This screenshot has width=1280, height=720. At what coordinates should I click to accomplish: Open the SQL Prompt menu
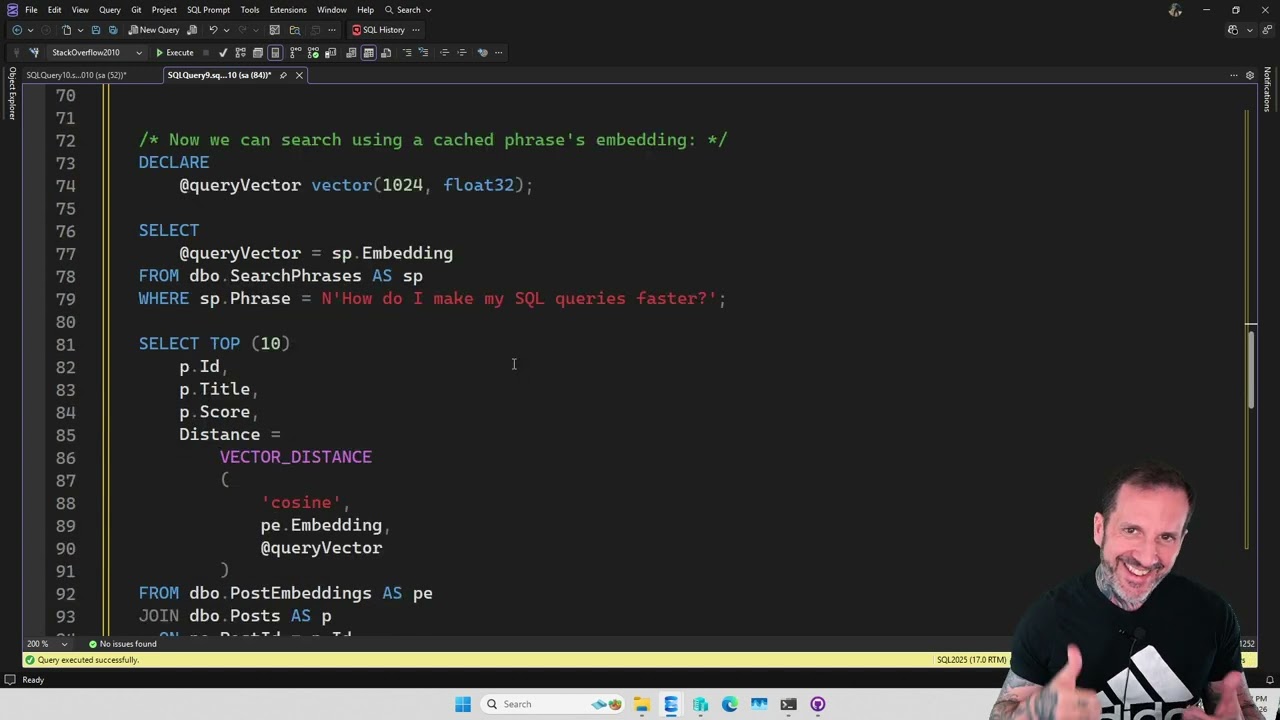coord(208,10)
